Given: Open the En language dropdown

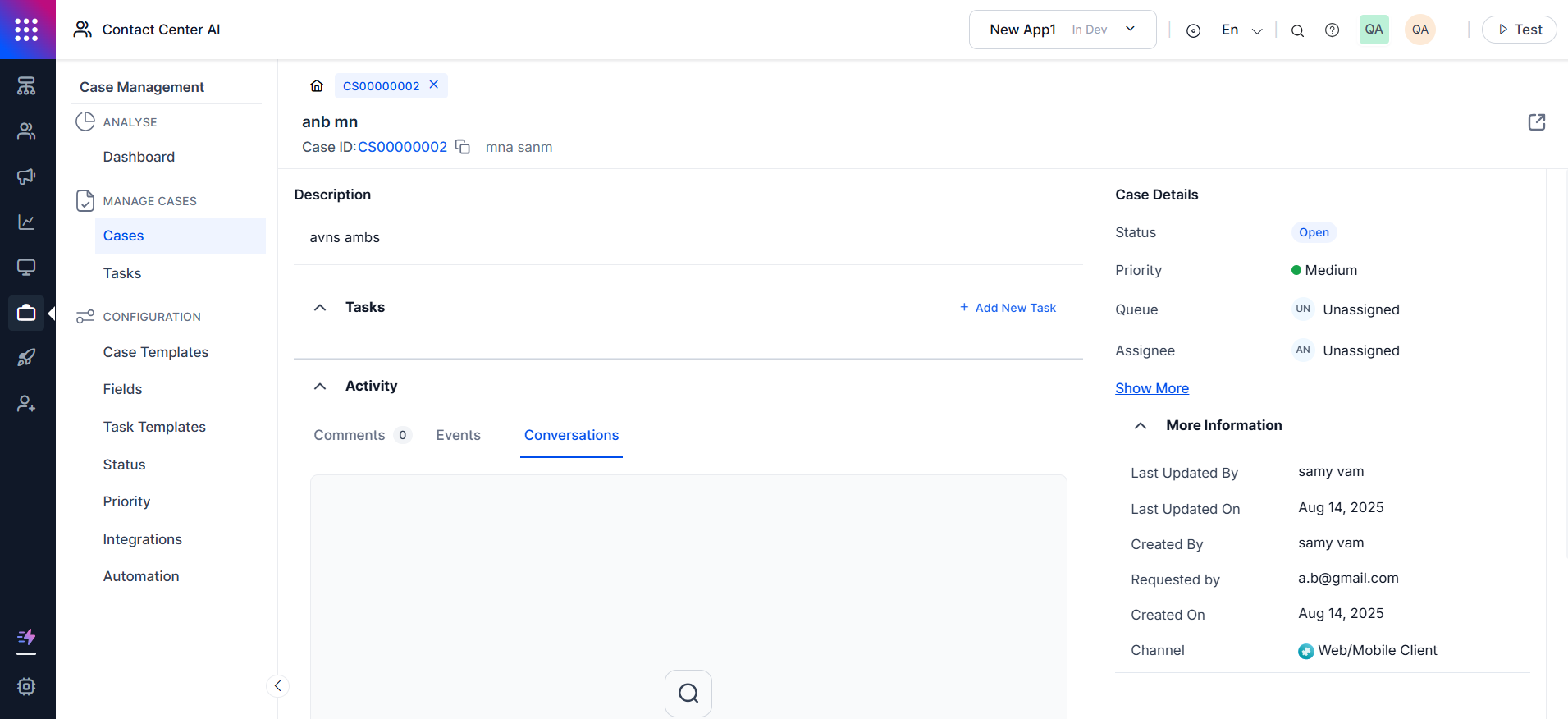Looking at the screenshot, I should 1241,30.
